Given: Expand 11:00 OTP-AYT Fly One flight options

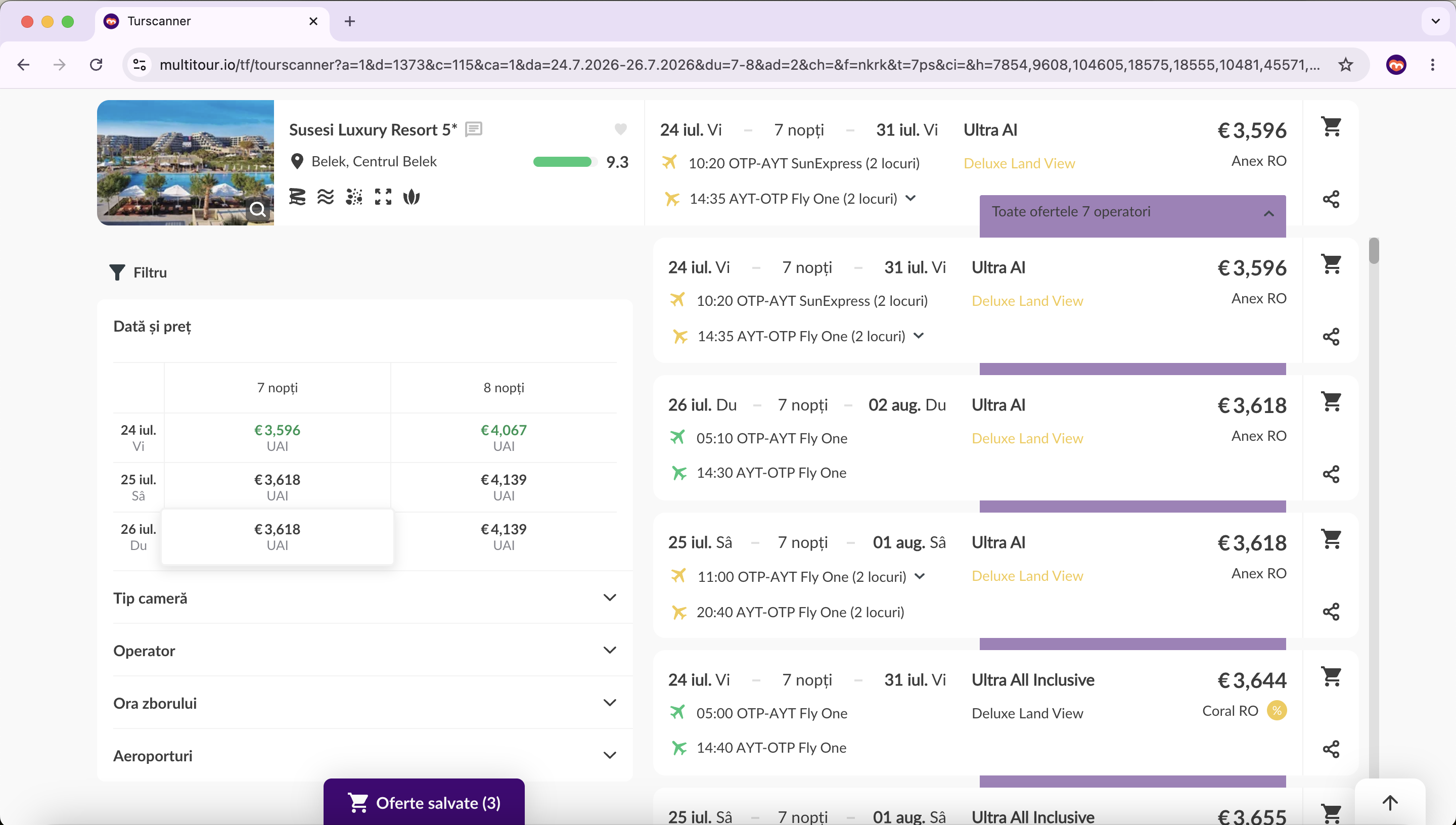Looking at the screenshot, I should click(x=920, y=576).
